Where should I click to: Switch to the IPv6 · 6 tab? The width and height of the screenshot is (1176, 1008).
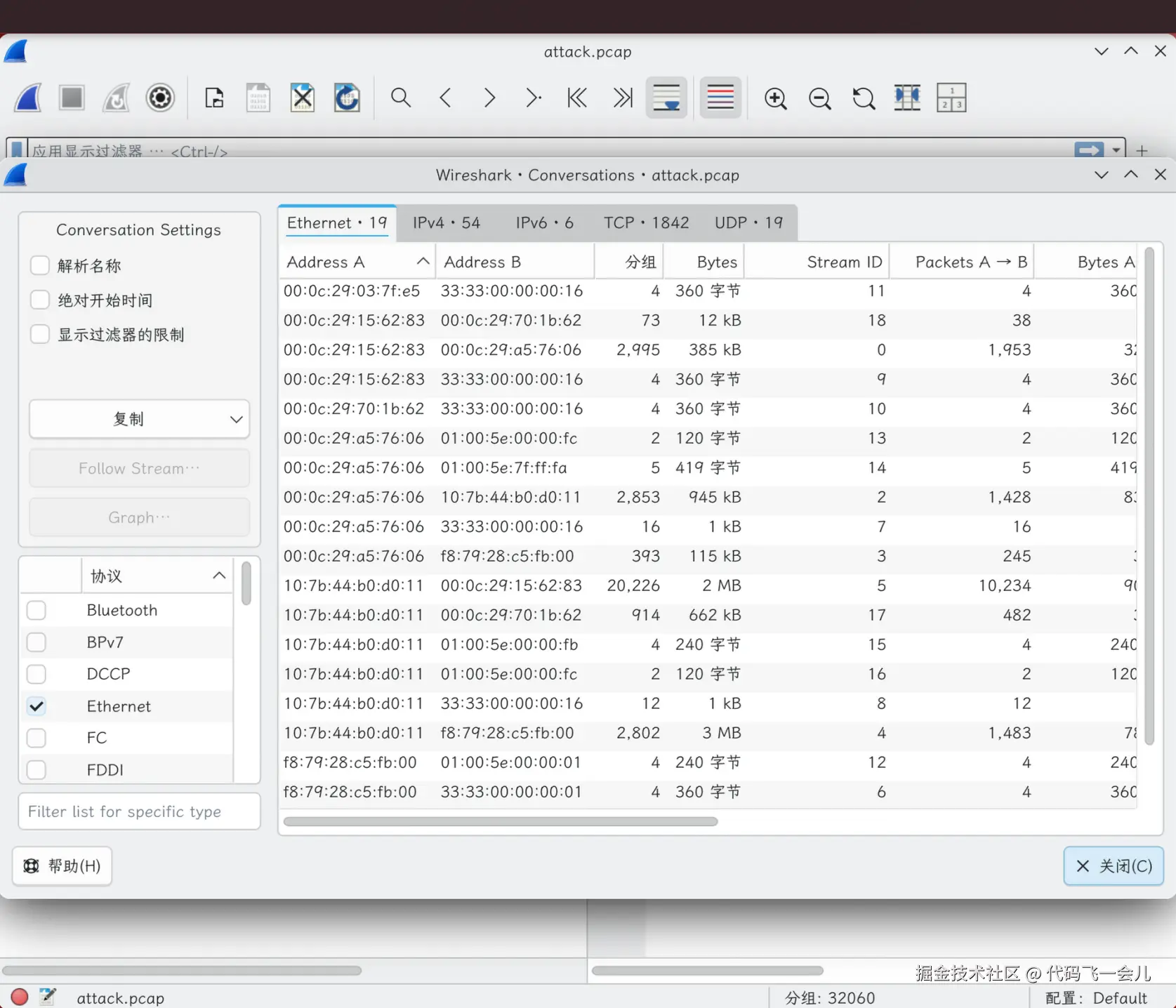point(545,223)
